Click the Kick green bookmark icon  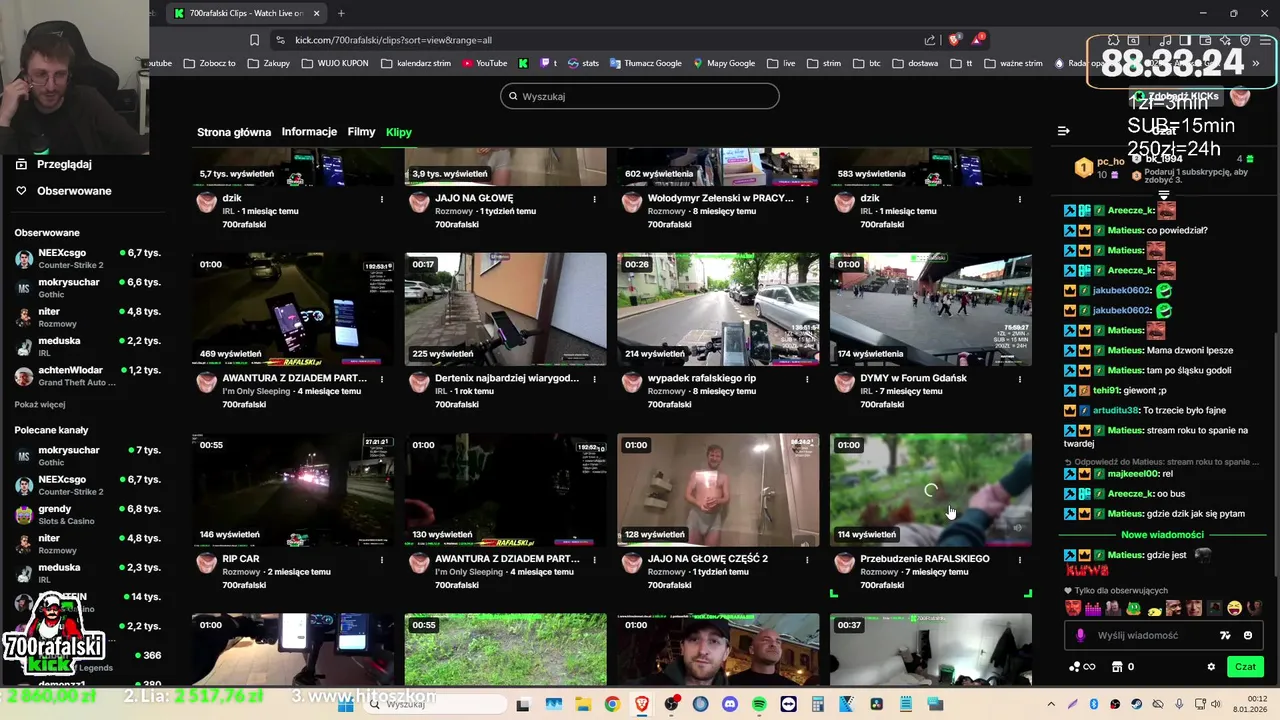pos(523,63)
